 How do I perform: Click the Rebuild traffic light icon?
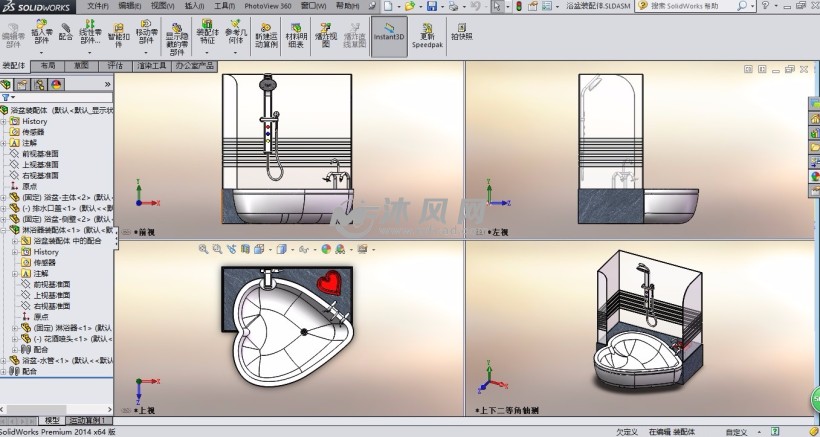519,6
